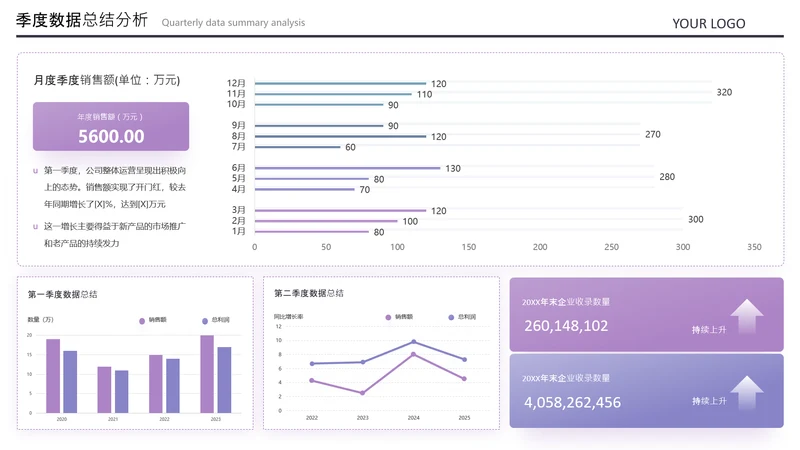Screen dimensions: 800x450
Task: Click the 350 tick on the horizontal axis
Action: click(x=754, y=247)
